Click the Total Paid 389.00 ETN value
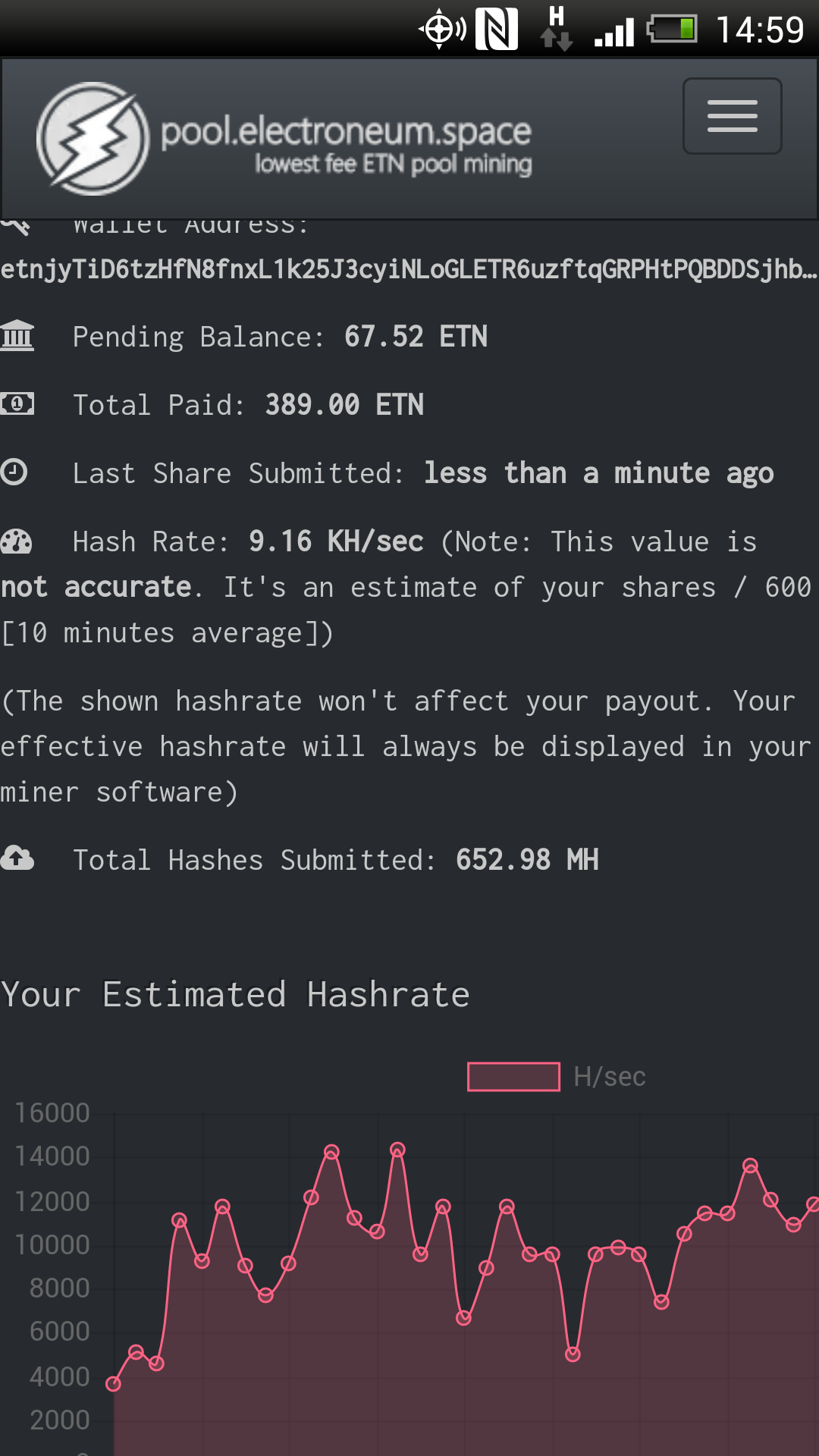 click(344, 405)
